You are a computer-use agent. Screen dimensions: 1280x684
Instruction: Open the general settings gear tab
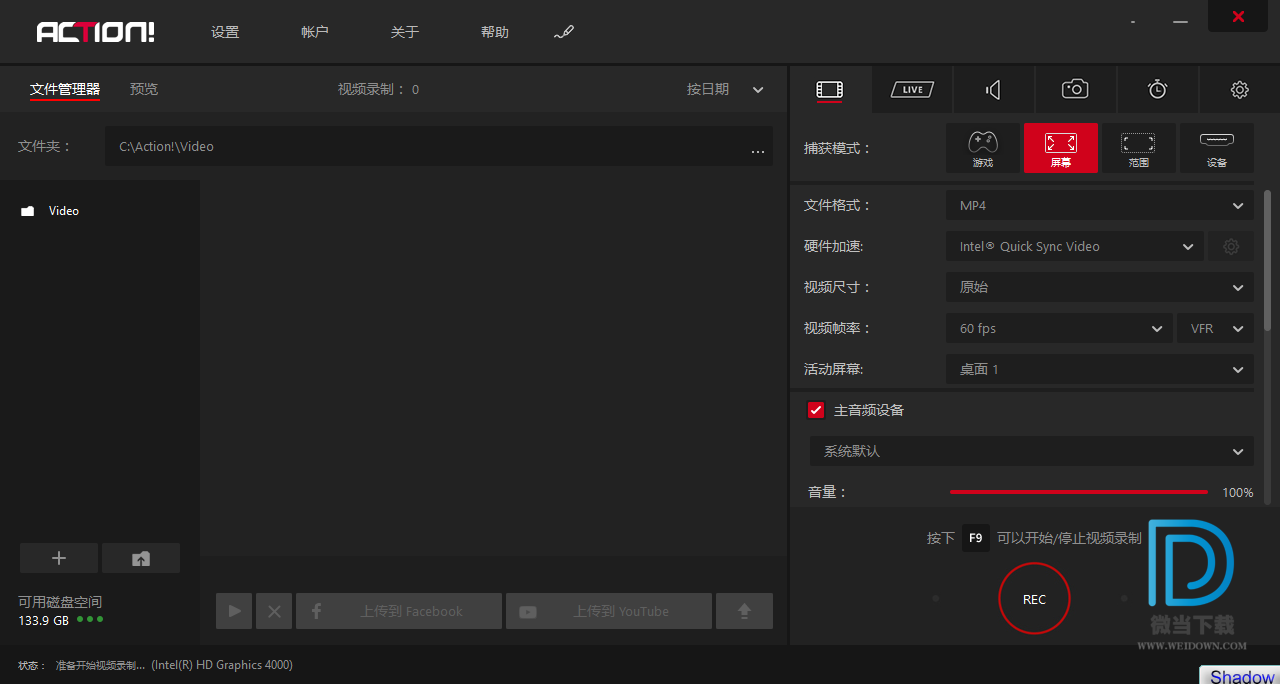(1239, 90)
